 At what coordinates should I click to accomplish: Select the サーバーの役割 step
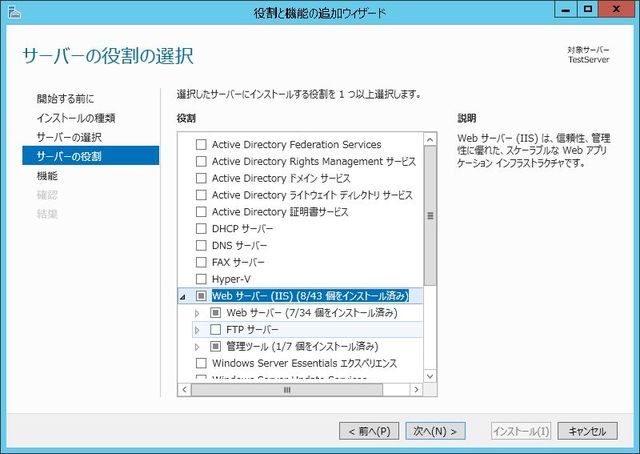[x=91, y=156]
